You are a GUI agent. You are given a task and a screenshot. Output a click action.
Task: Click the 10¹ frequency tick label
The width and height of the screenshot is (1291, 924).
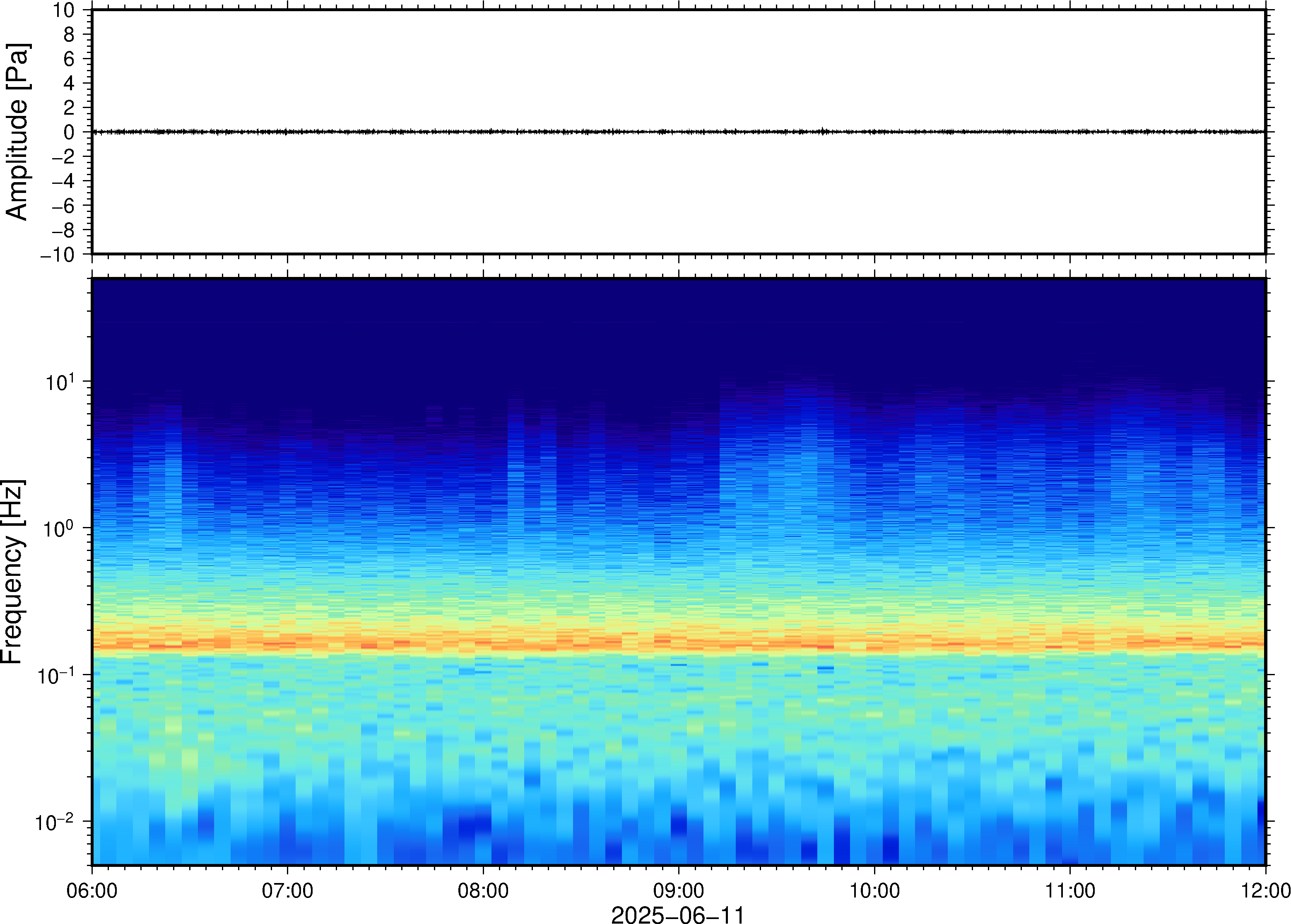pos(60,382)
